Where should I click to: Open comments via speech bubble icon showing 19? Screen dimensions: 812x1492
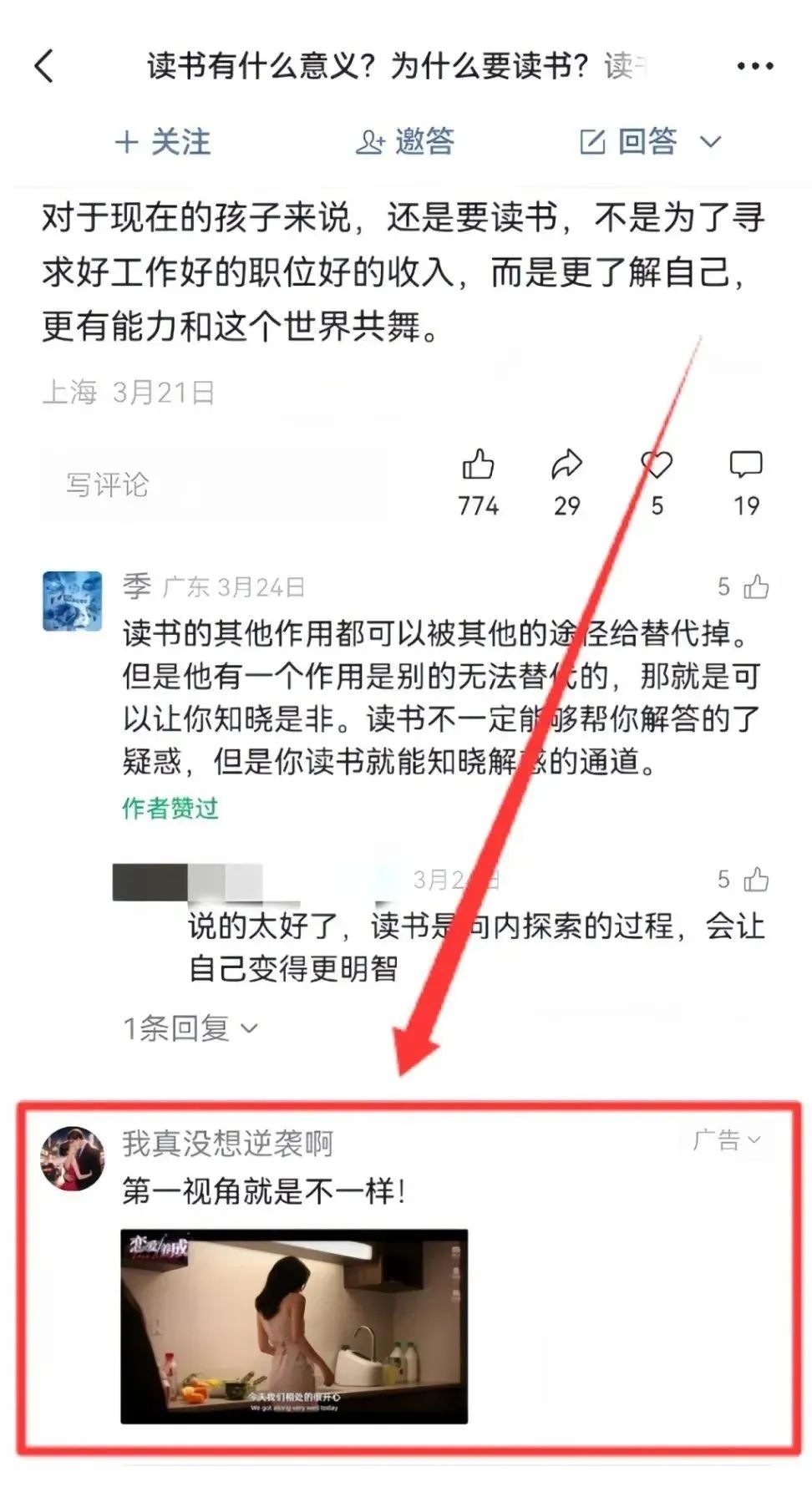pos(746,464)
